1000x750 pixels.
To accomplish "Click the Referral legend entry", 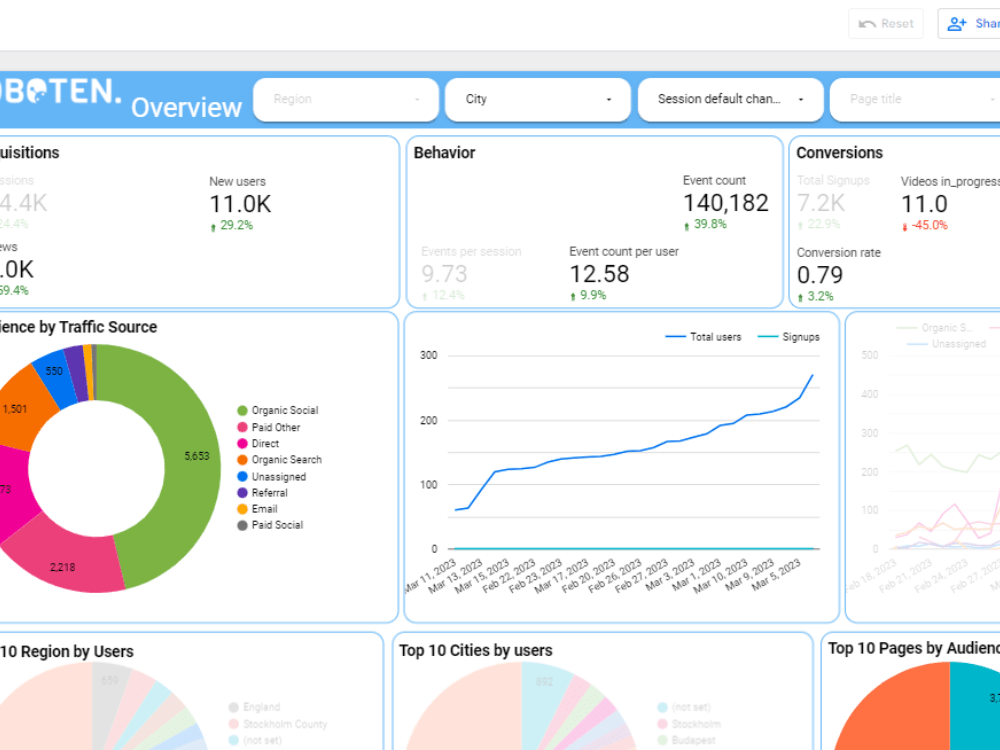I will (262, 493).
